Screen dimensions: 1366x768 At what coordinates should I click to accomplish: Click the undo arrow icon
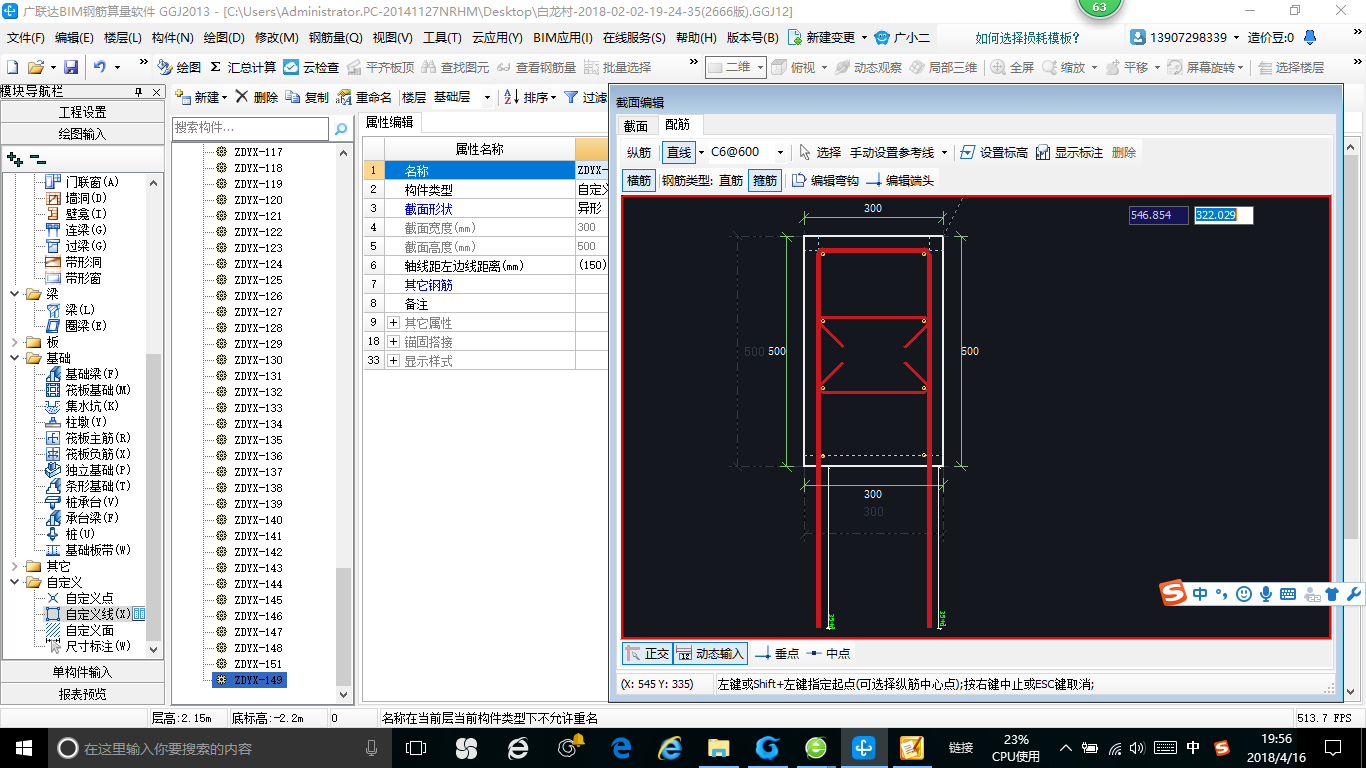coord(100,67)
